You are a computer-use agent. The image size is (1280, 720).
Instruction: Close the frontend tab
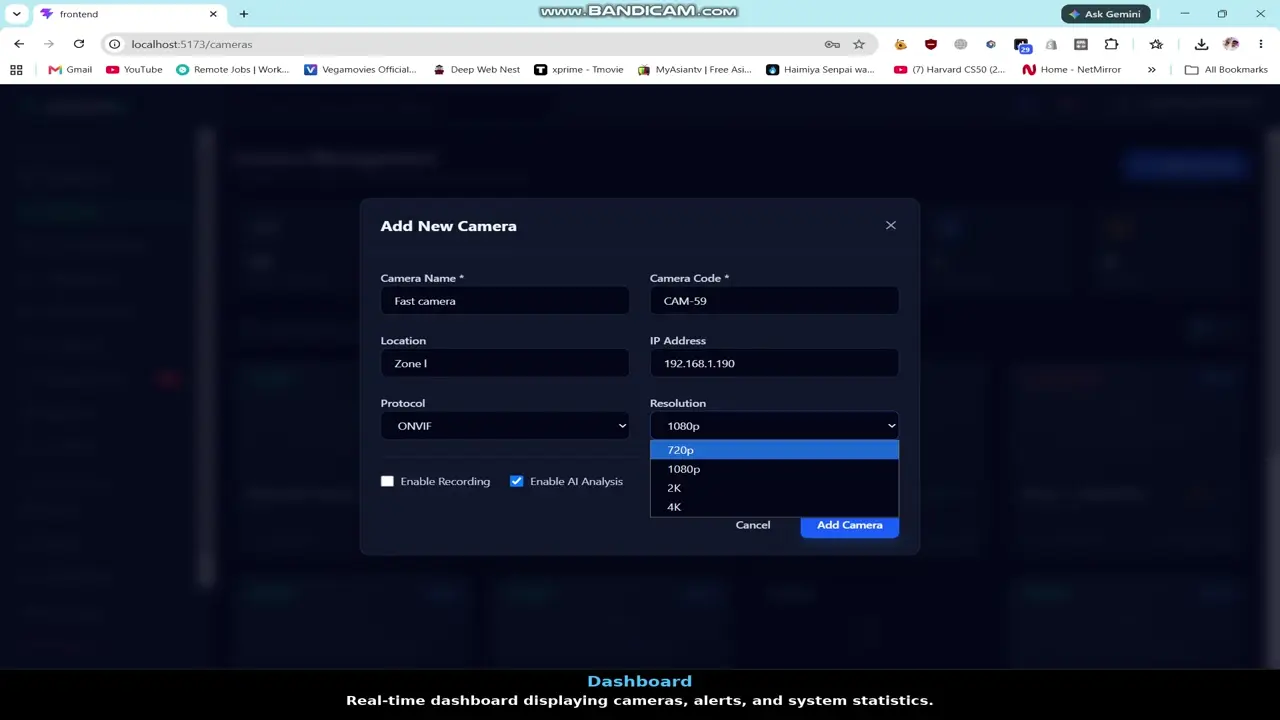pyautogui.click(x=213, y=14)
